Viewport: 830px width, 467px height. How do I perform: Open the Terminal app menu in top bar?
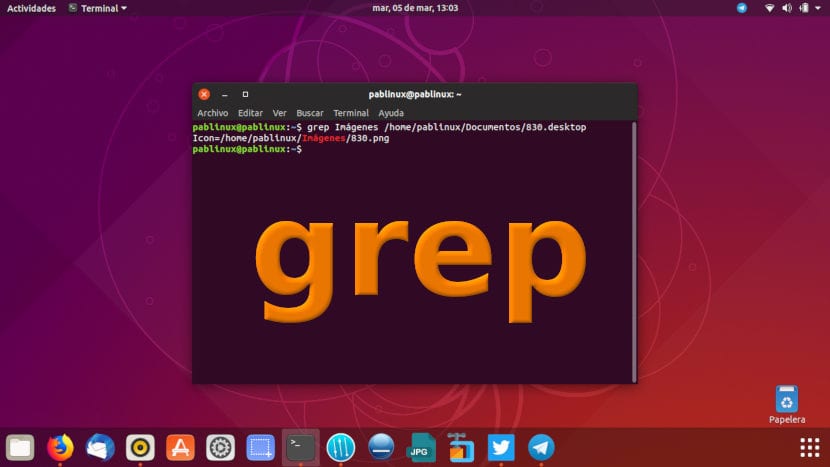click(98, 8)
